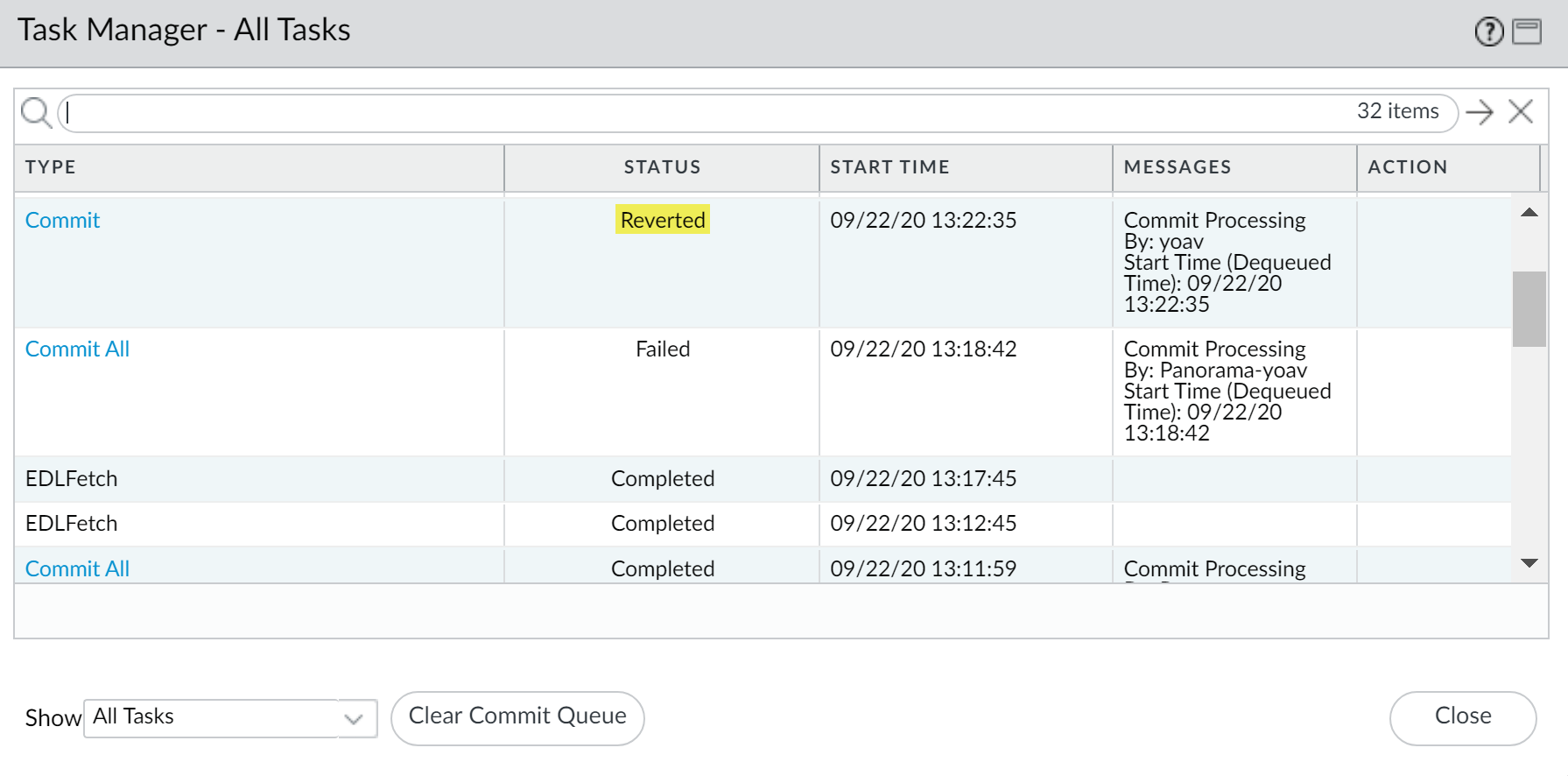This screenshot has height=776, width=1568.
Task: Click the Task Manager help icon
Action: point(1488,32)
